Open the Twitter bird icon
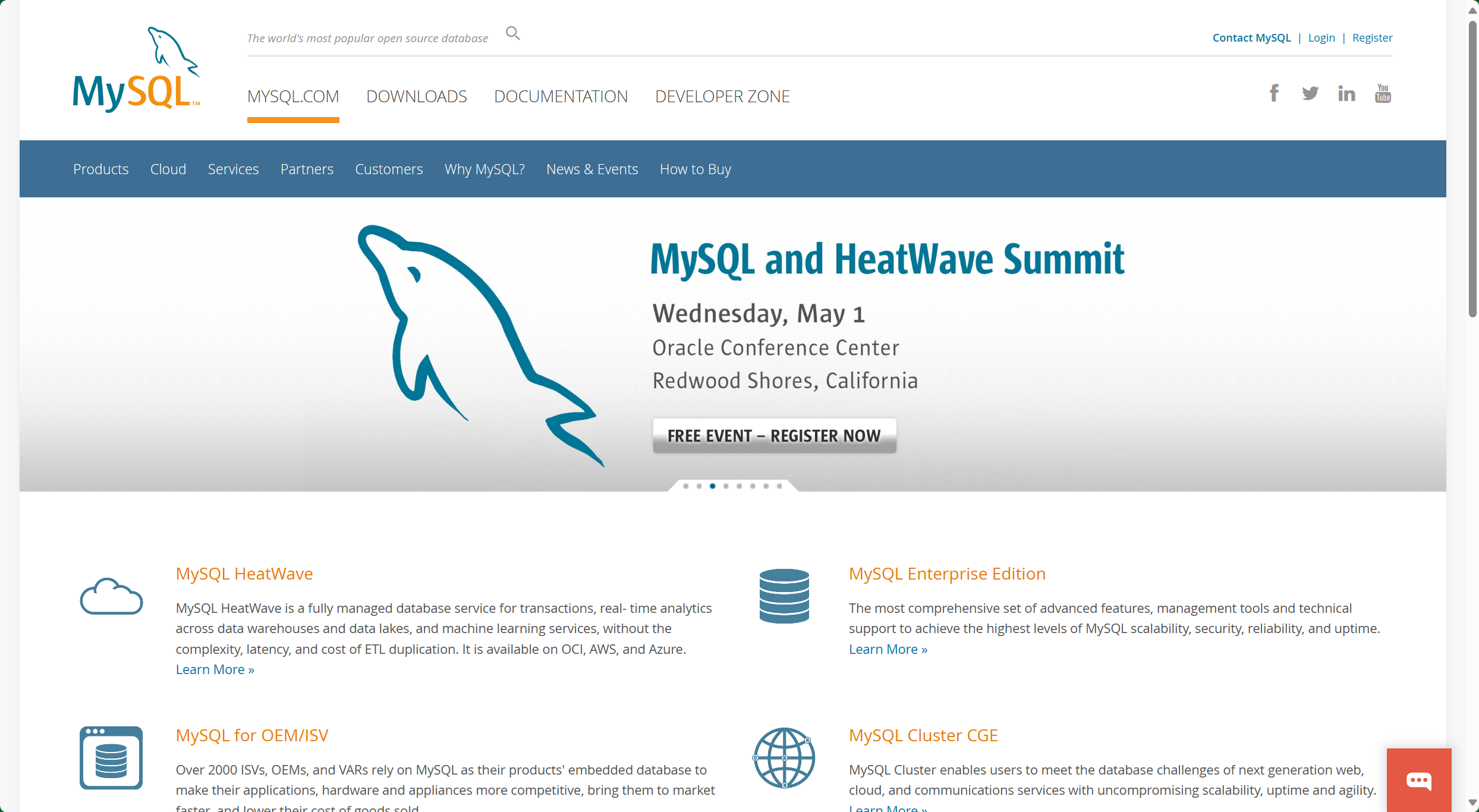Image resolution: width=1479 pixels, height=812 pixels. pyautogui.click(x=1310, y=93)
